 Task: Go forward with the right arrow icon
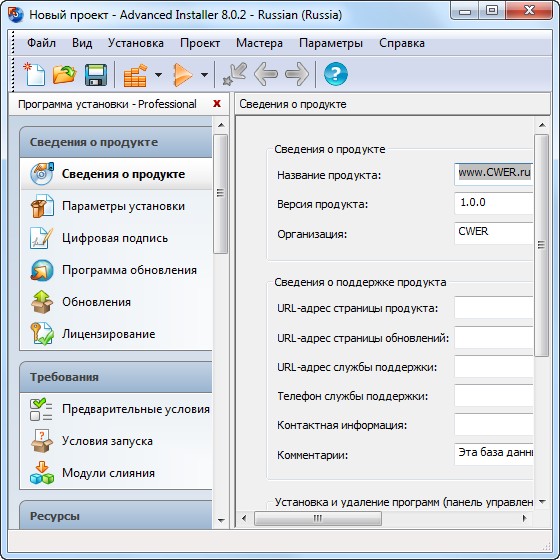click(x=297, y=74)
